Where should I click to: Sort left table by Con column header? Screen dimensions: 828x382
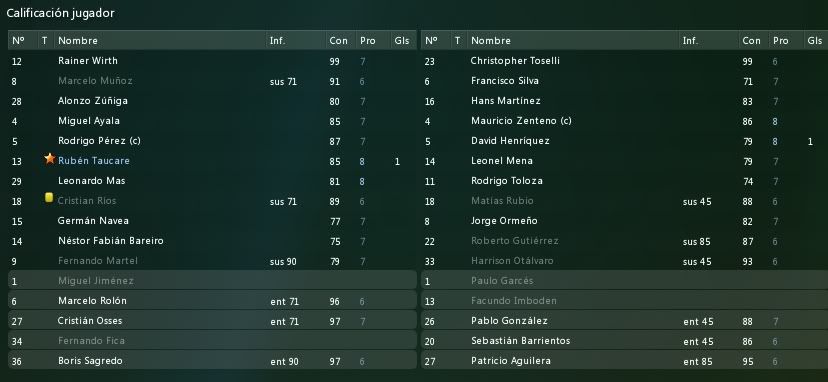pyautogui.click(x=338, y=41)
